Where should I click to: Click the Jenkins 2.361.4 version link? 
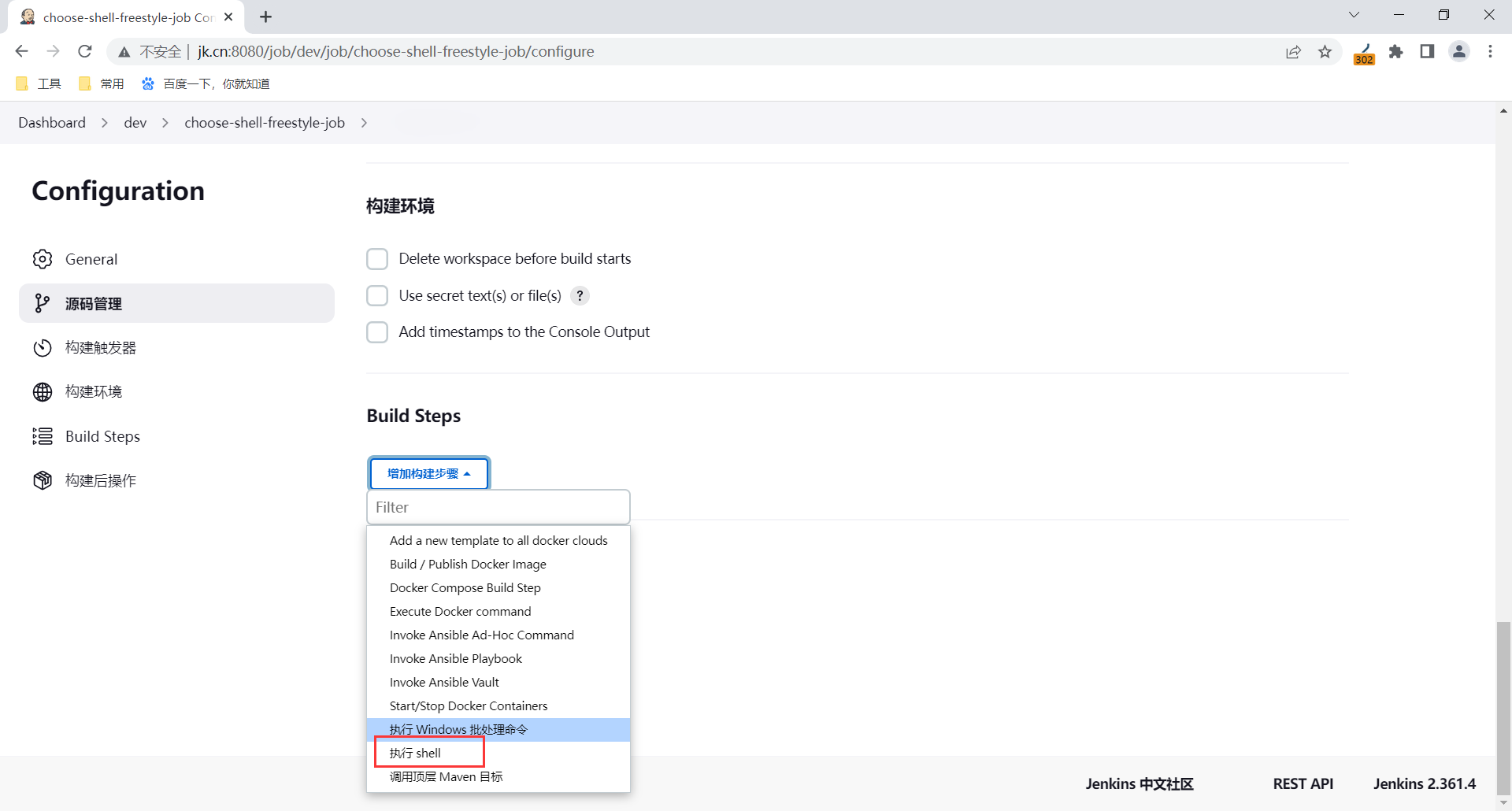(x=1425, y=783)
